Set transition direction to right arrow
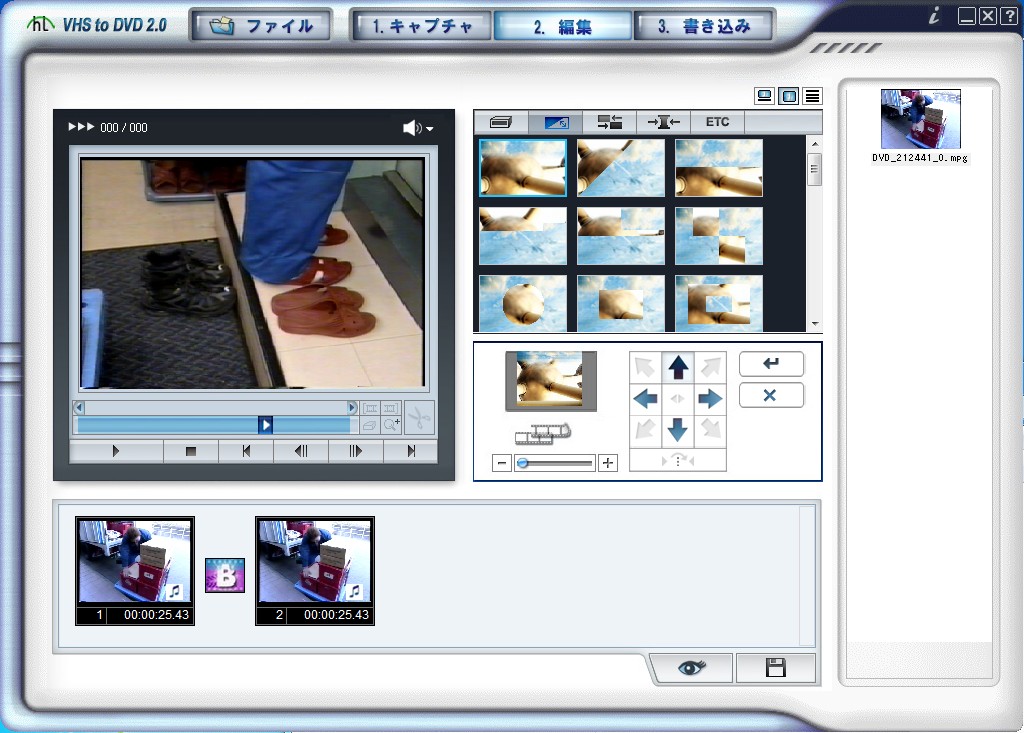The image size is (1024, 733). click(x=710, y=399)
